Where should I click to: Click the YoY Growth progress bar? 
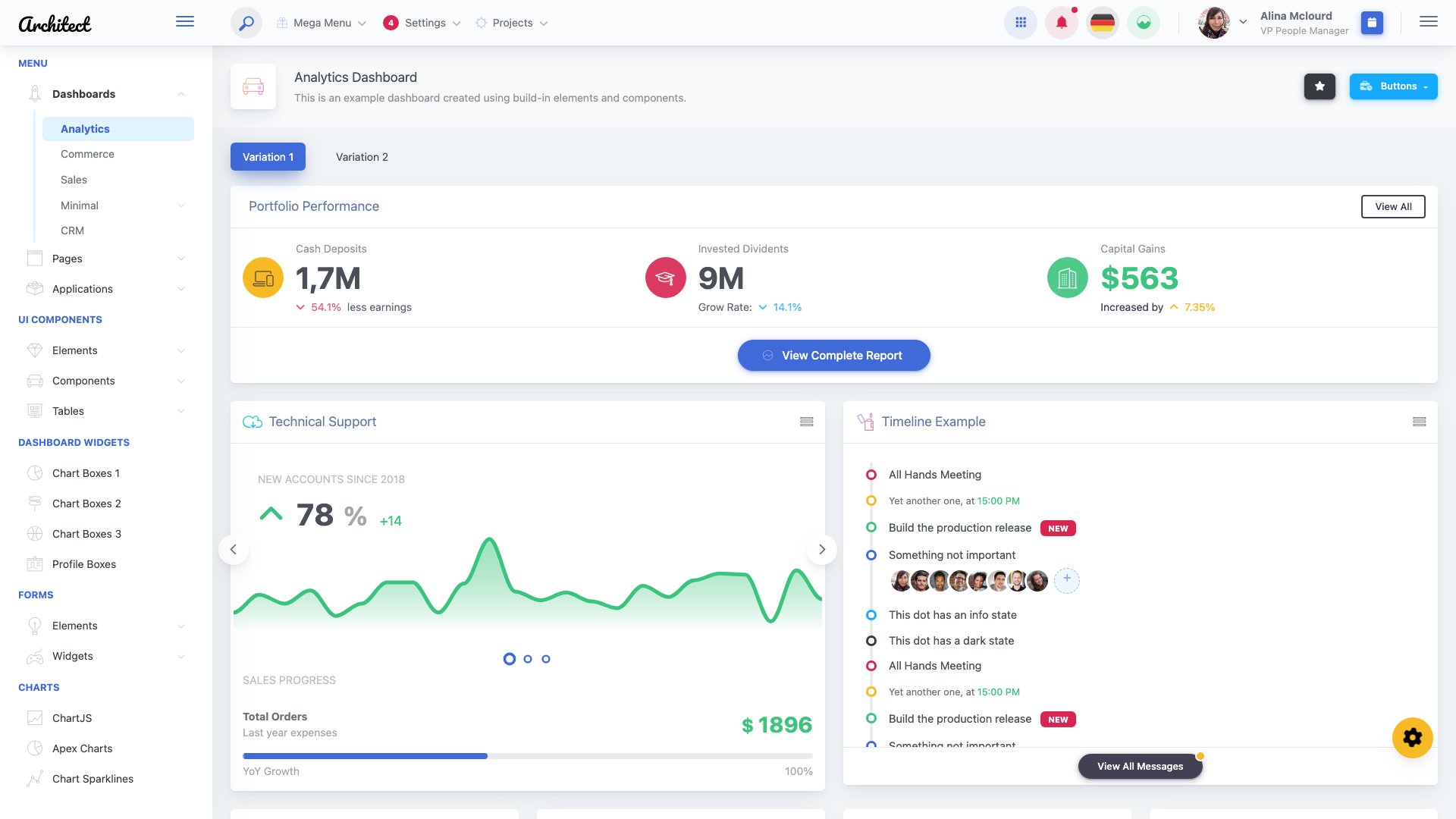(527, 755)
